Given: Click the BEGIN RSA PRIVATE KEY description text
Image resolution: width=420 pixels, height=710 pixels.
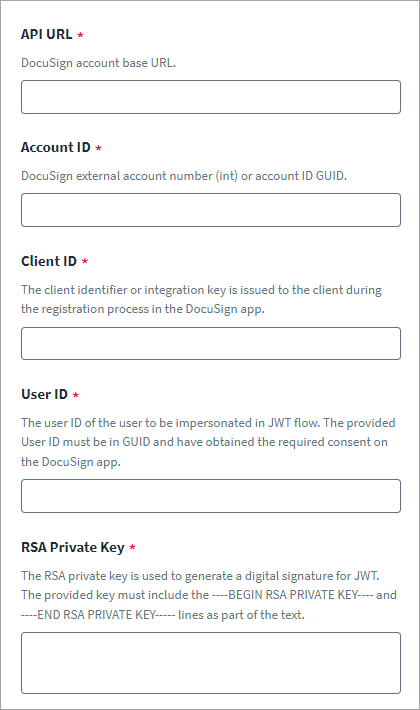Looking at the screenshot, I should tap(209, 595).
